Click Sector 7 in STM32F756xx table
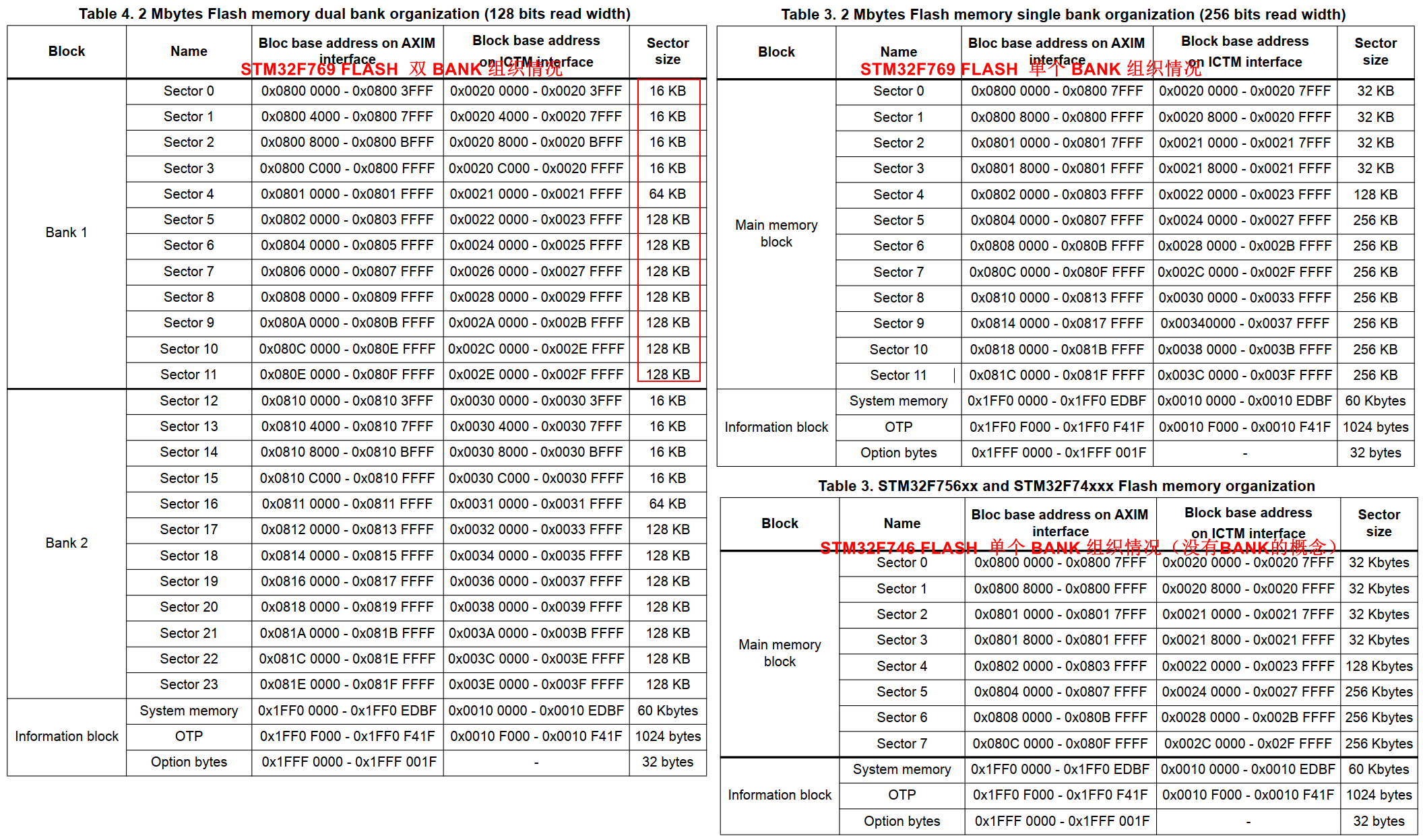 pos(902,744)
